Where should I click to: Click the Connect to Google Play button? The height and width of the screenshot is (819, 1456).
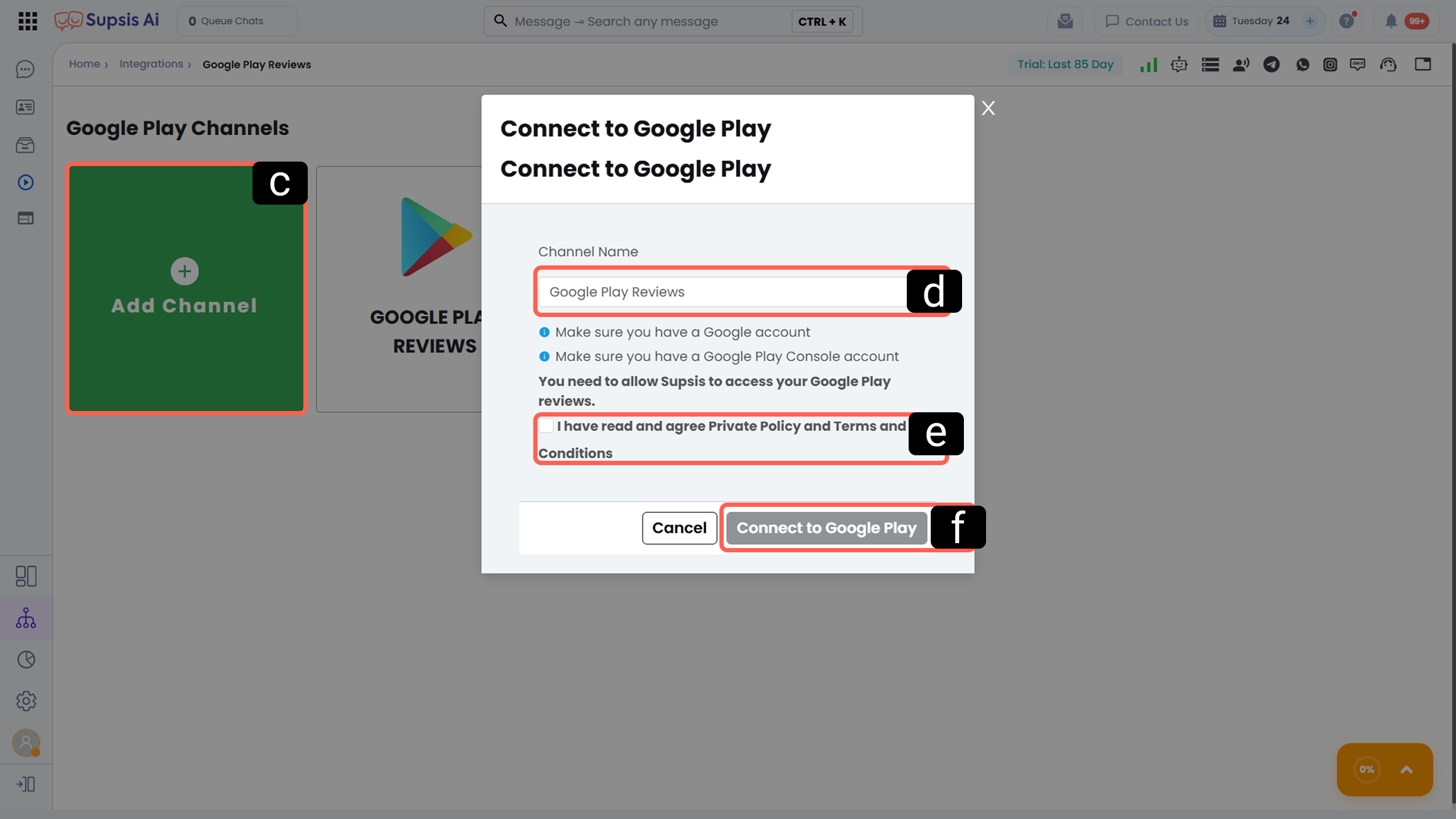(826, 528)
